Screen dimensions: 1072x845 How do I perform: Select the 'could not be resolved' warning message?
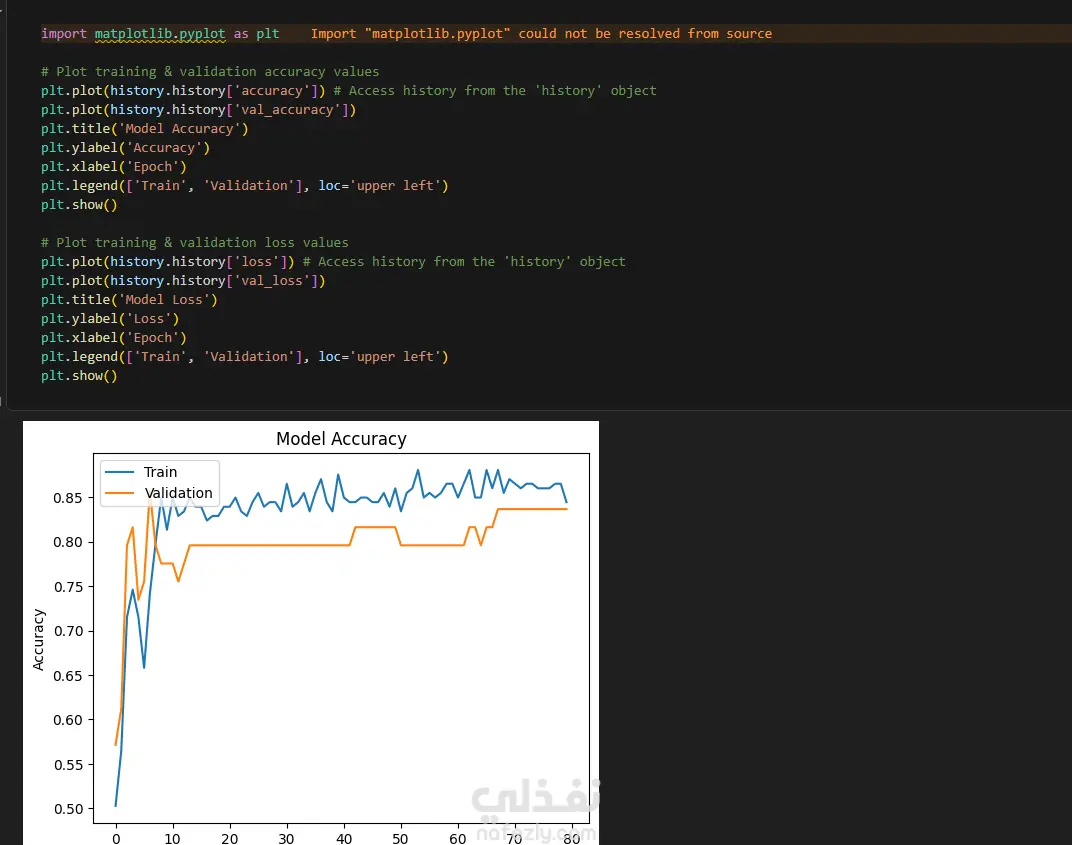pyautogui.click(x=541, y=33)
